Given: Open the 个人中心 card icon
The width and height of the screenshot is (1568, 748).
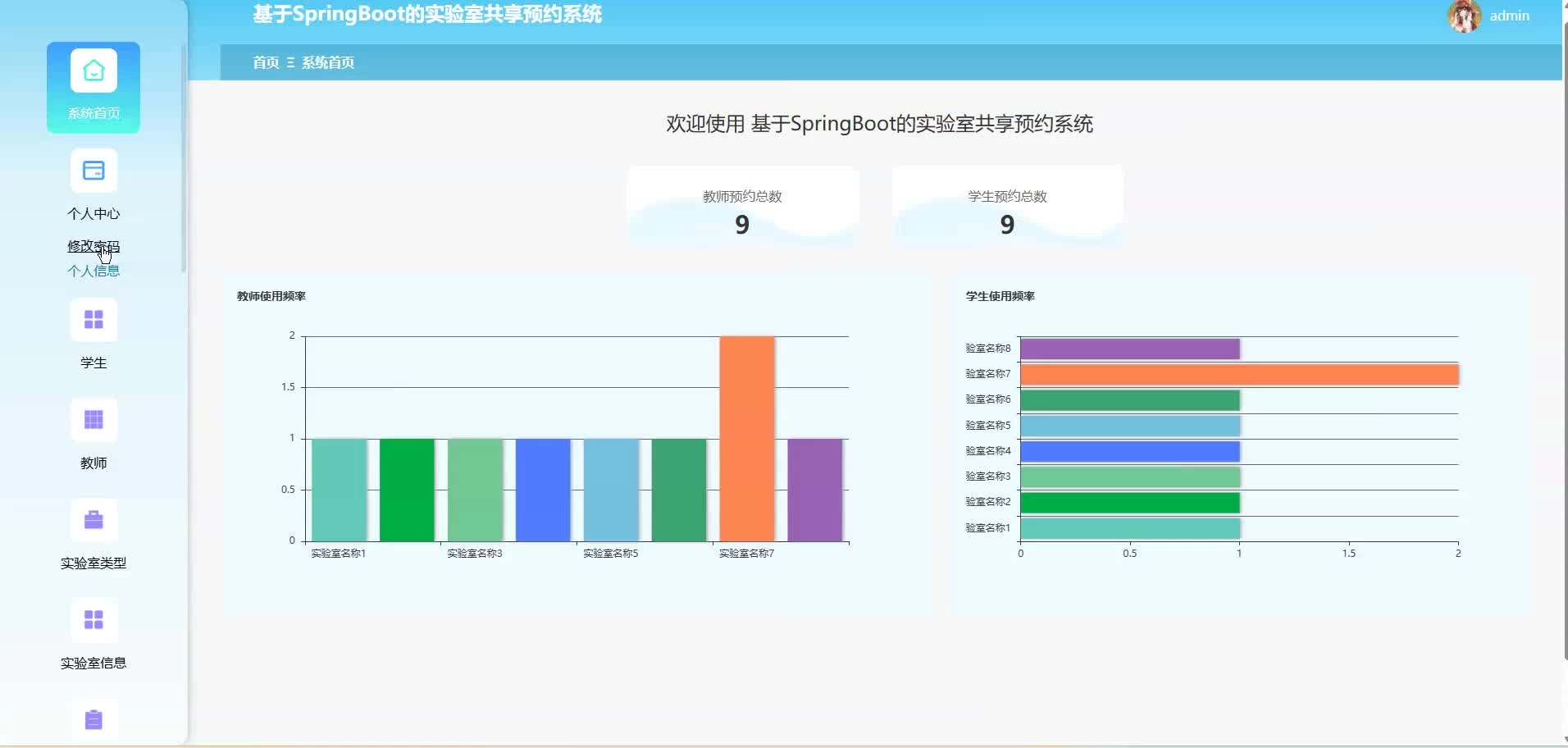Looking at the screenshot, I should point(93,171).
